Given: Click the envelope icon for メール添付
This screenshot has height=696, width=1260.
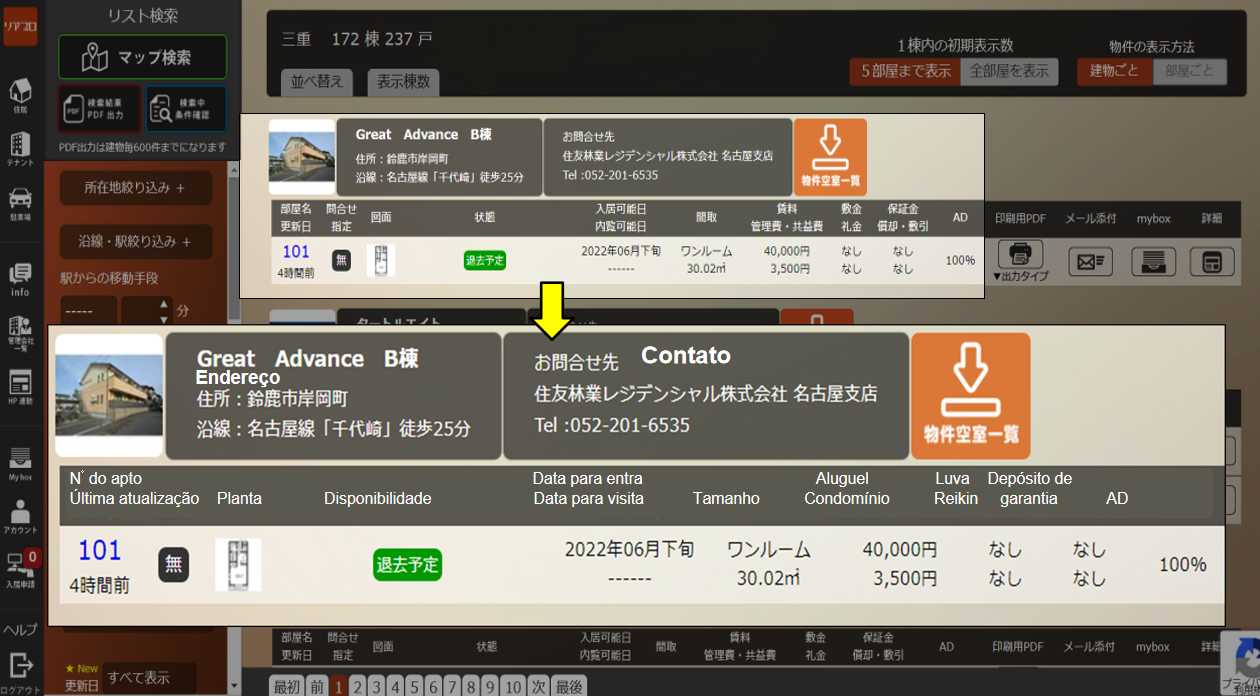Looking at the screenshot, I should click(x=1090, y=261).
